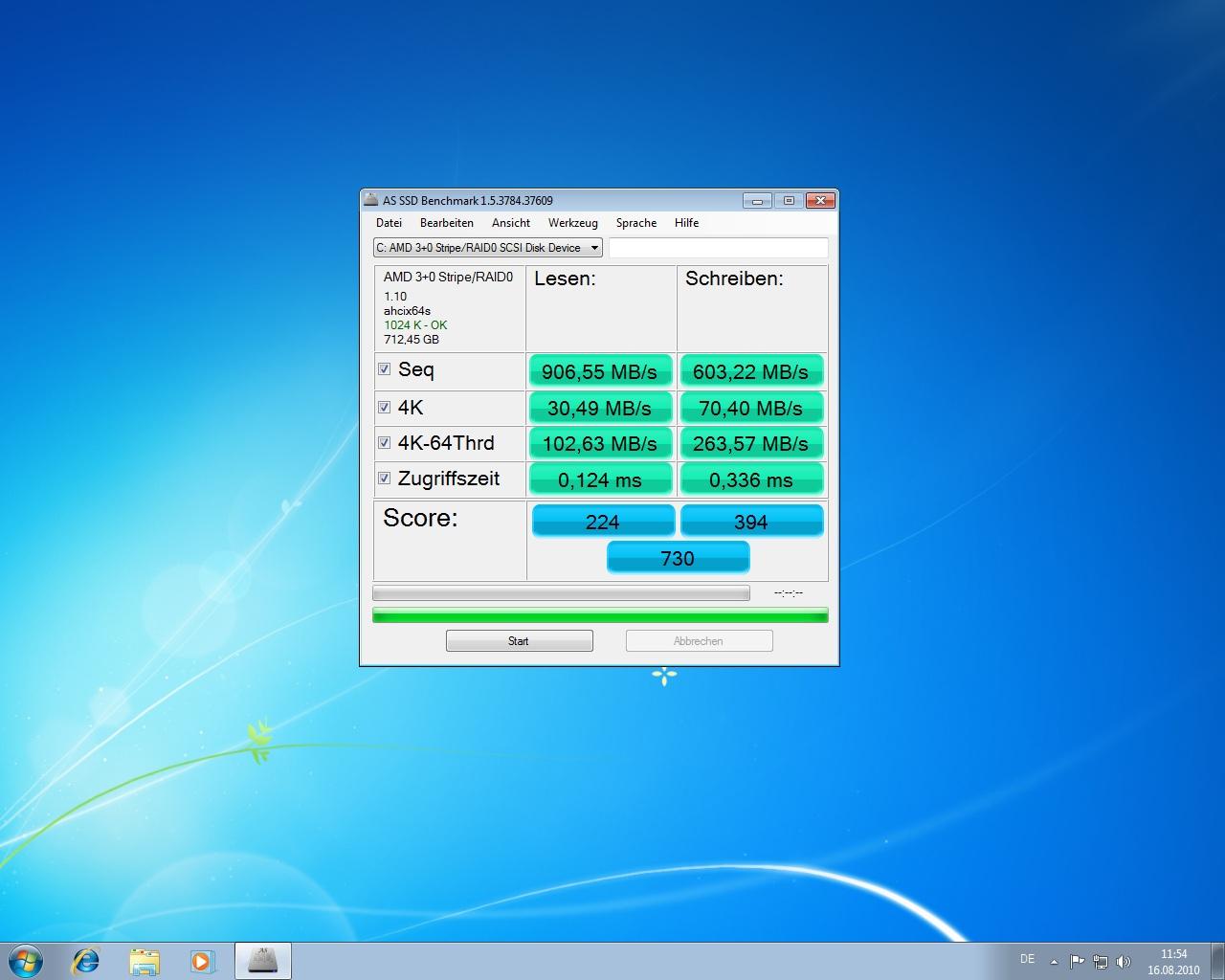The image size is (1225, 980).
Task: Open the Hilfe menu
Action: click(x=686, y=223)
